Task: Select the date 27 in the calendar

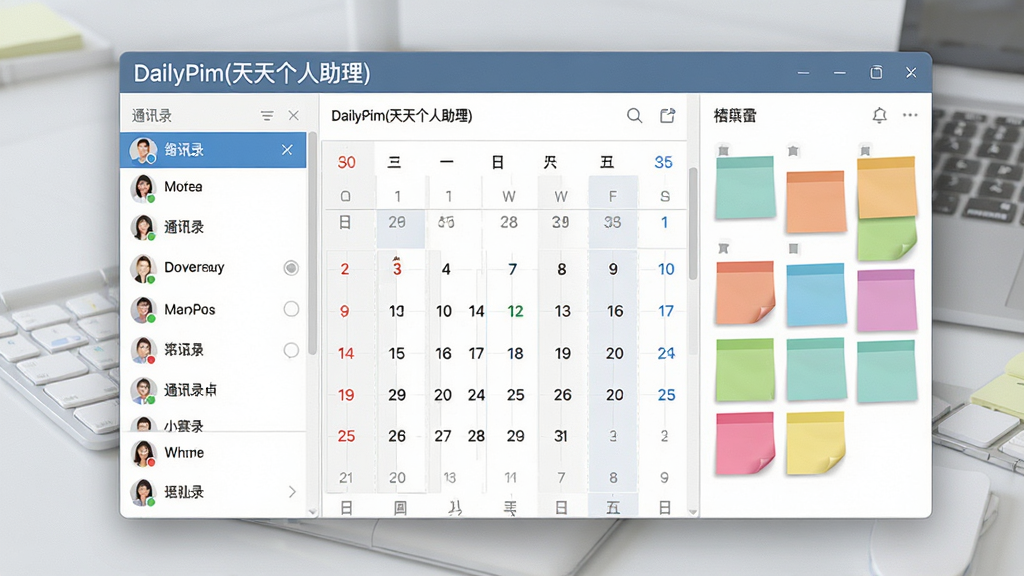Action: tap(443, 436)
